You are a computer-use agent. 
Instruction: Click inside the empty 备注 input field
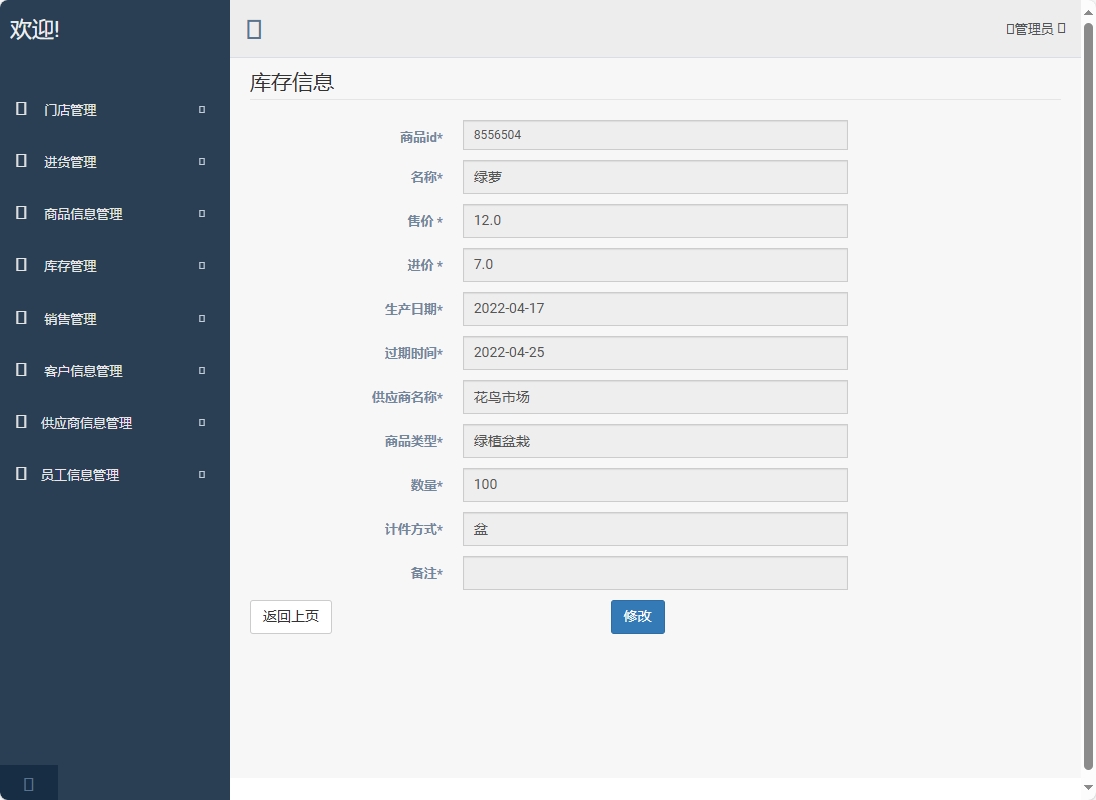click(654, 572)
